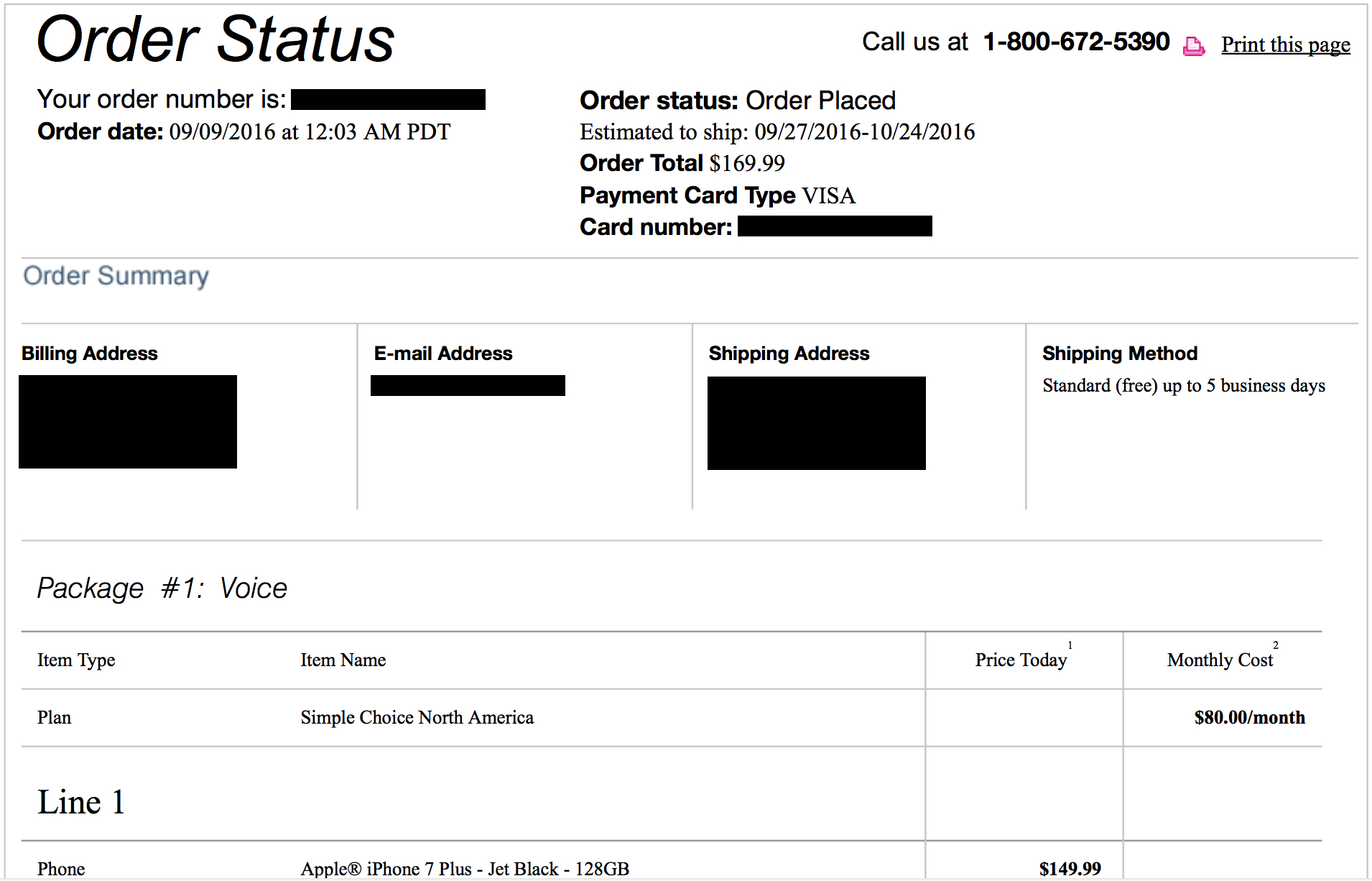The image size is (1372, 881).
Task: Click the 1-800-672-5390 phone number
Action: [x=1076, y=42]
